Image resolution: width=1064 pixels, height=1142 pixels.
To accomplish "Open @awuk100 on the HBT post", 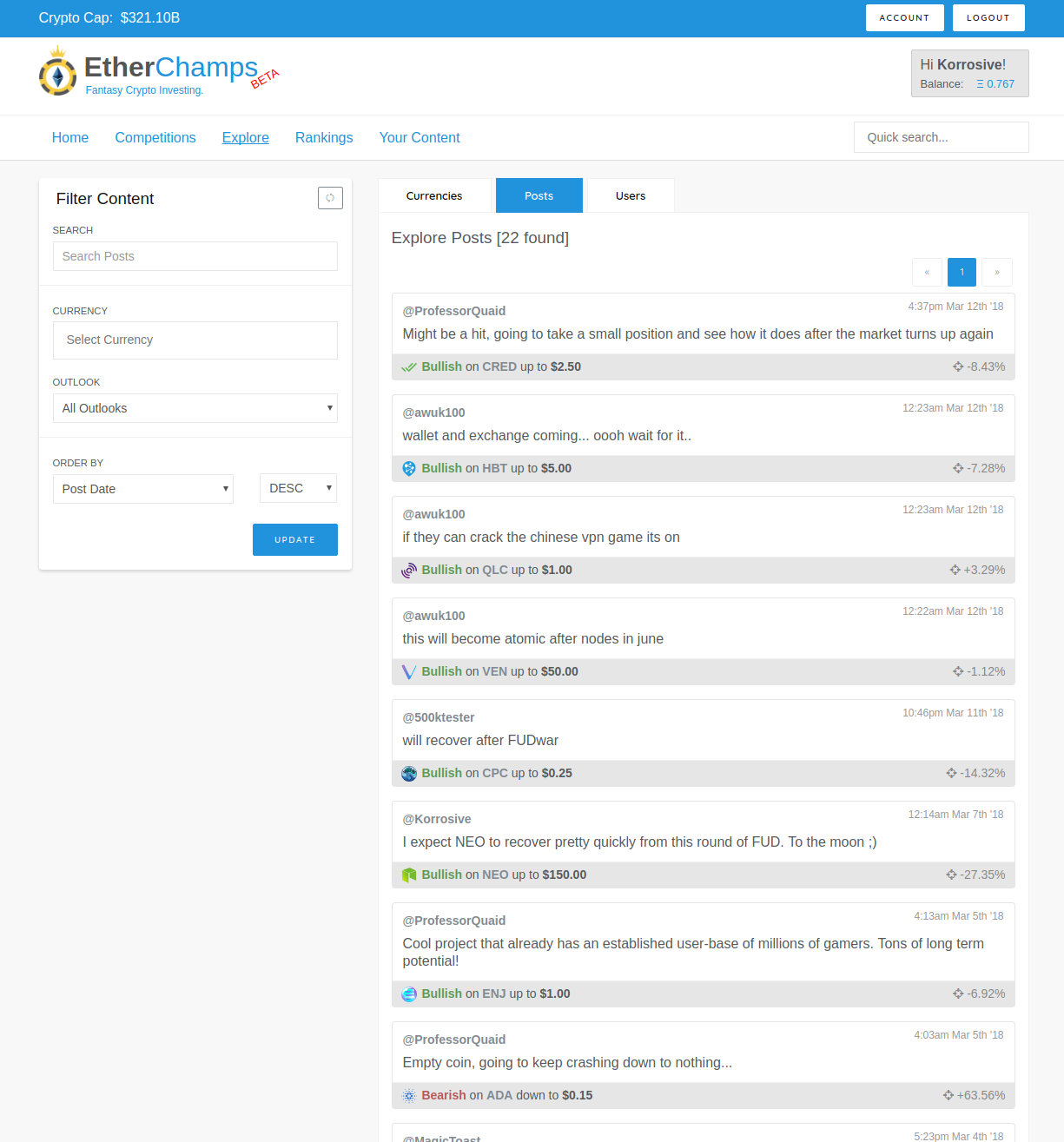I will coord(434,413).
